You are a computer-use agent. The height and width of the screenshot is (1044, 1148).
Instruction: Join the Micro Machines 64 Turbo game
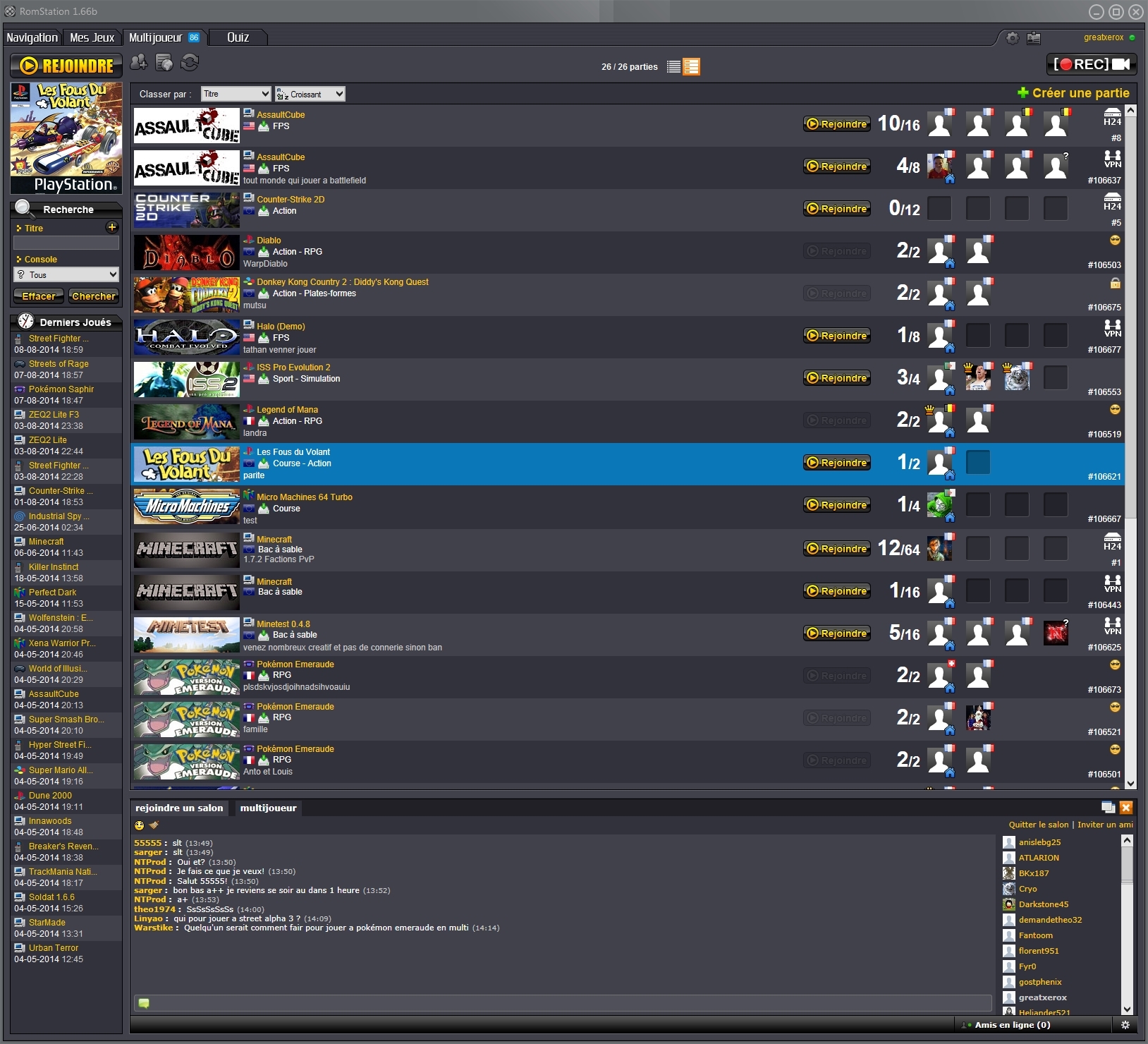837,505
